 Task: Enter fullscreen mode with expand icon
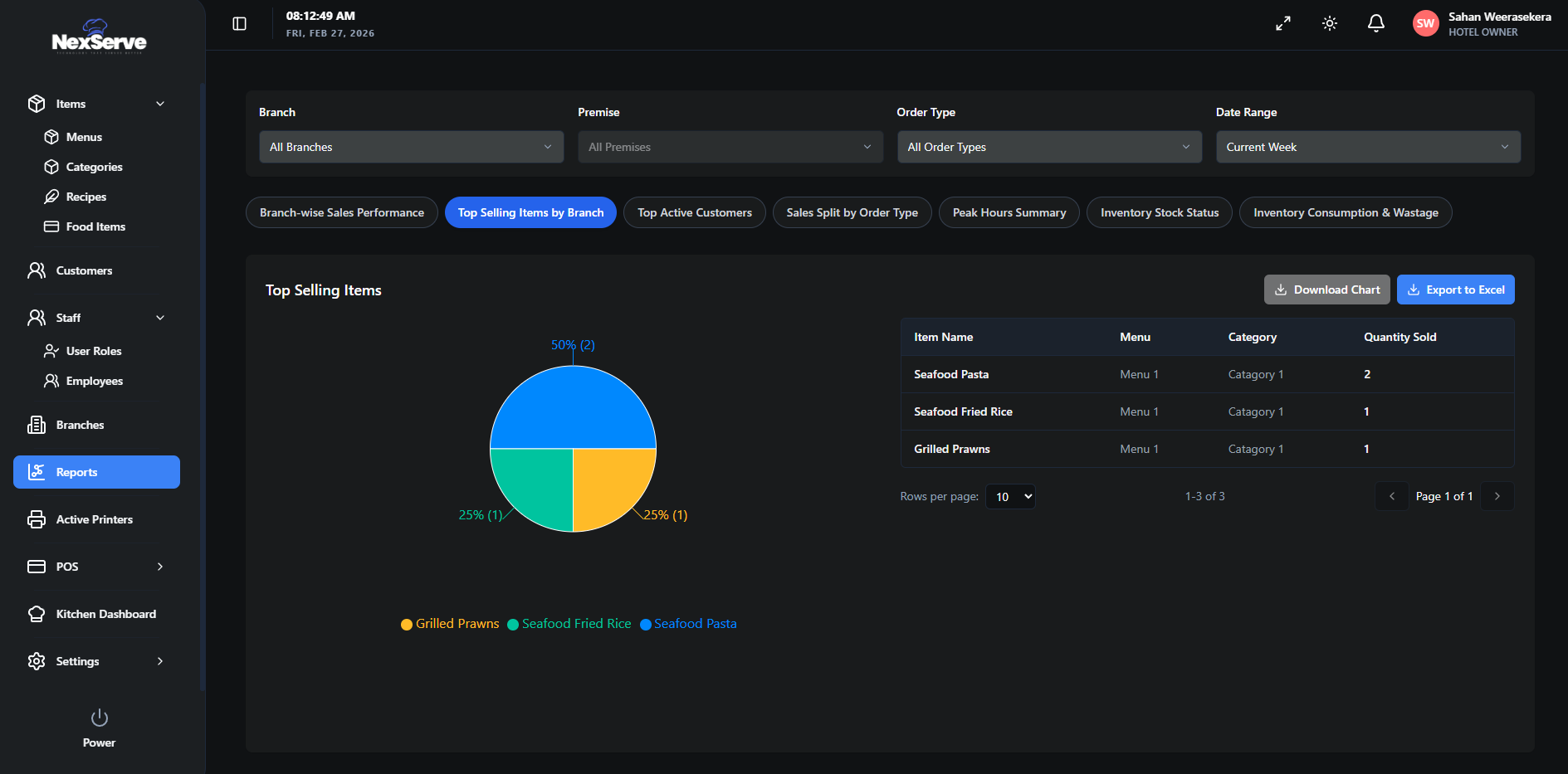tap(1283, 24)
